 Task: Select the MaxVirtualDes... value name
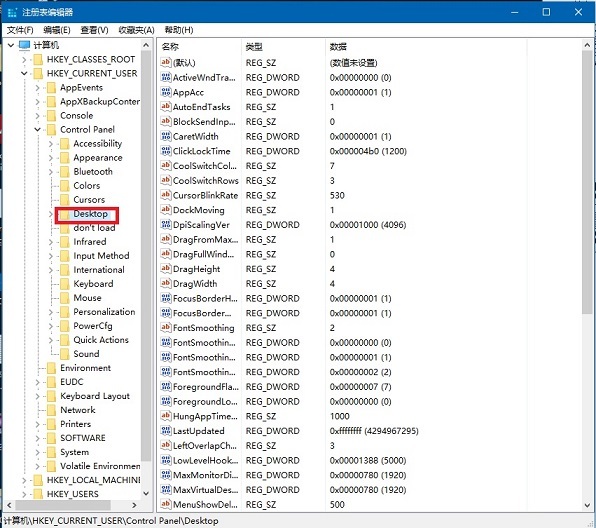point(205,490)
